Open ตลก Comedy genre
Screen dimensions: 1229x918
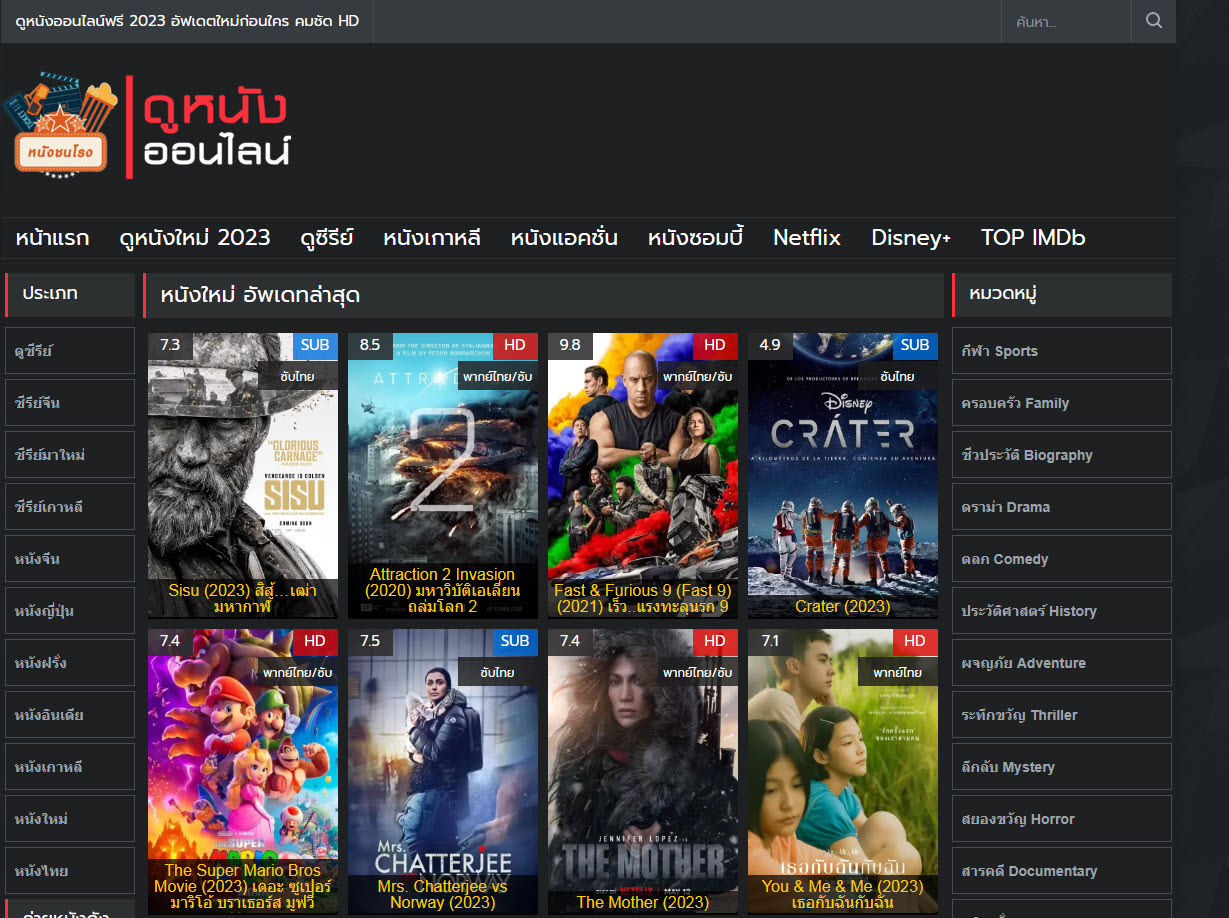pyautogui.click(x=1062, y=559)
